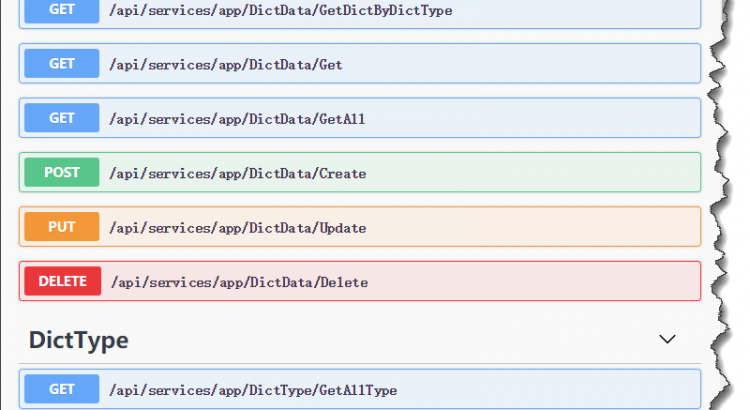Click the GET badge for GetAllType
Image resolution: width=750 pixels, height=410 pixels.
click(61, 389)
